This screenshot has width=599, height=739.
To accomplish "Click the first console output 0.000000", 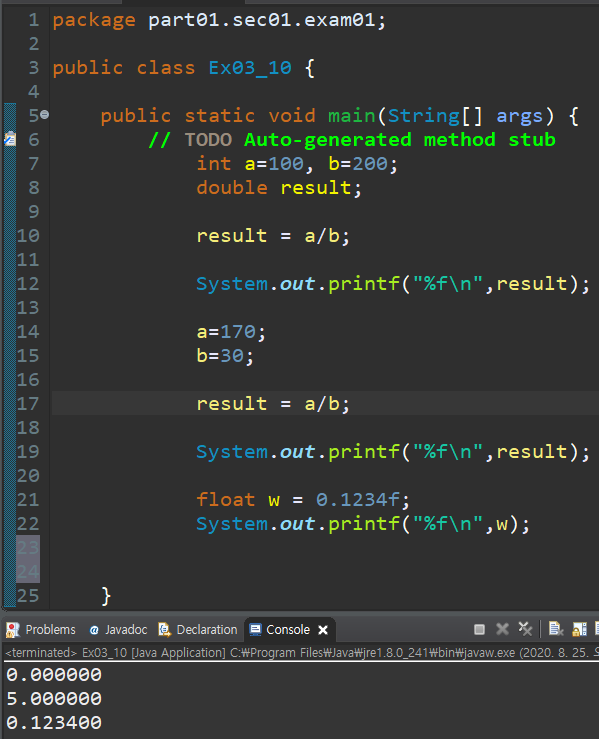I will 54,674.
